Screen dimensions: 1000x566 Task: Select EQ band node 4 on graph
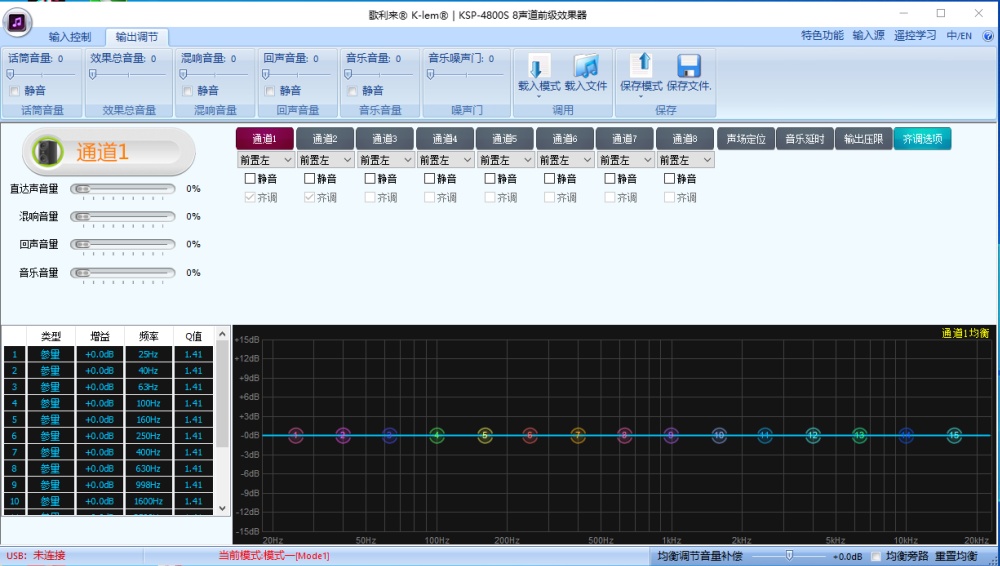coord(436,435)
